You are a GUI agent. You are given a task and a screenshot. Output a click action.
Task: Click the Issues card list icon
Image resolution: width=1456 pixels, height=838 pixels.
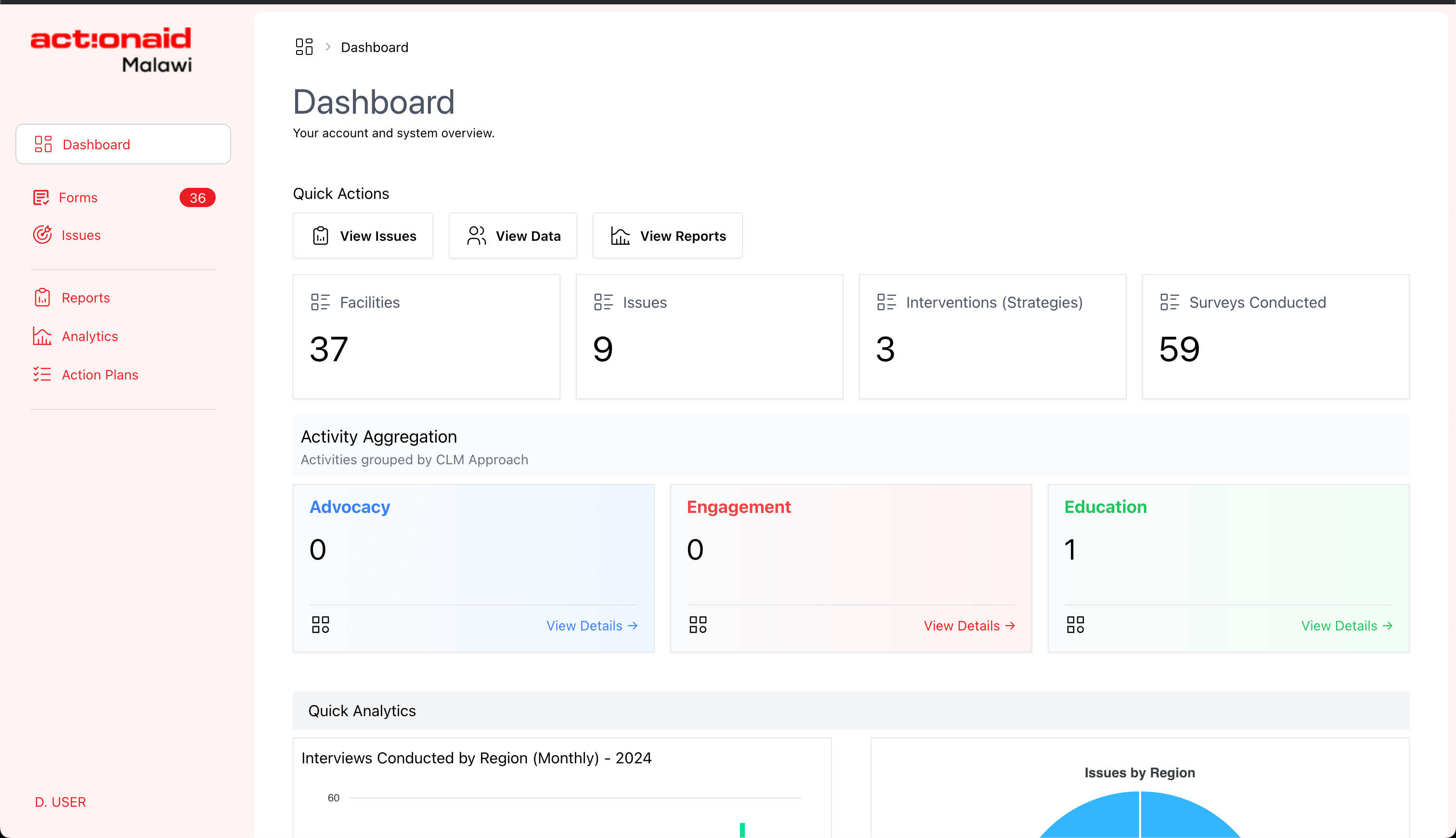(x=603, y=302)
